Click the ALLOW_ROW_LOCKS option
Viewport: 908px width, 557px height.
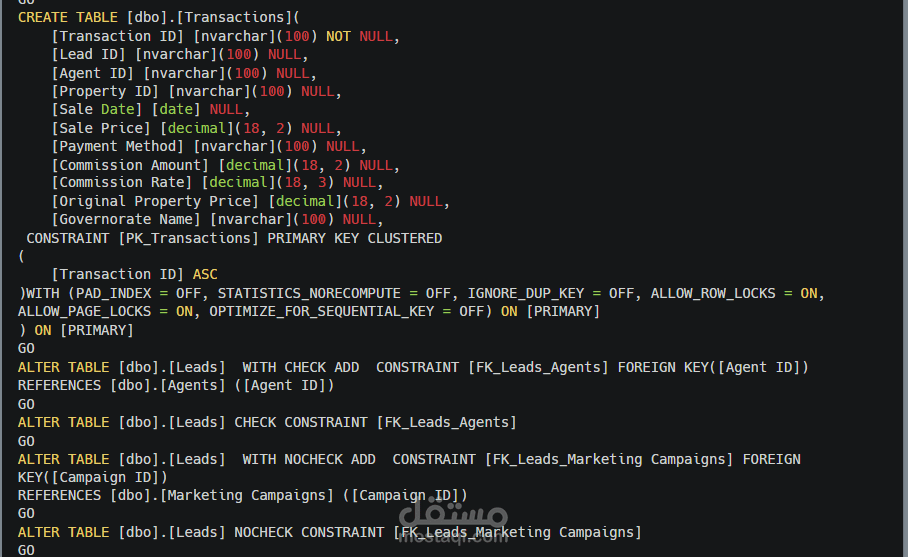tap(713, 294)
